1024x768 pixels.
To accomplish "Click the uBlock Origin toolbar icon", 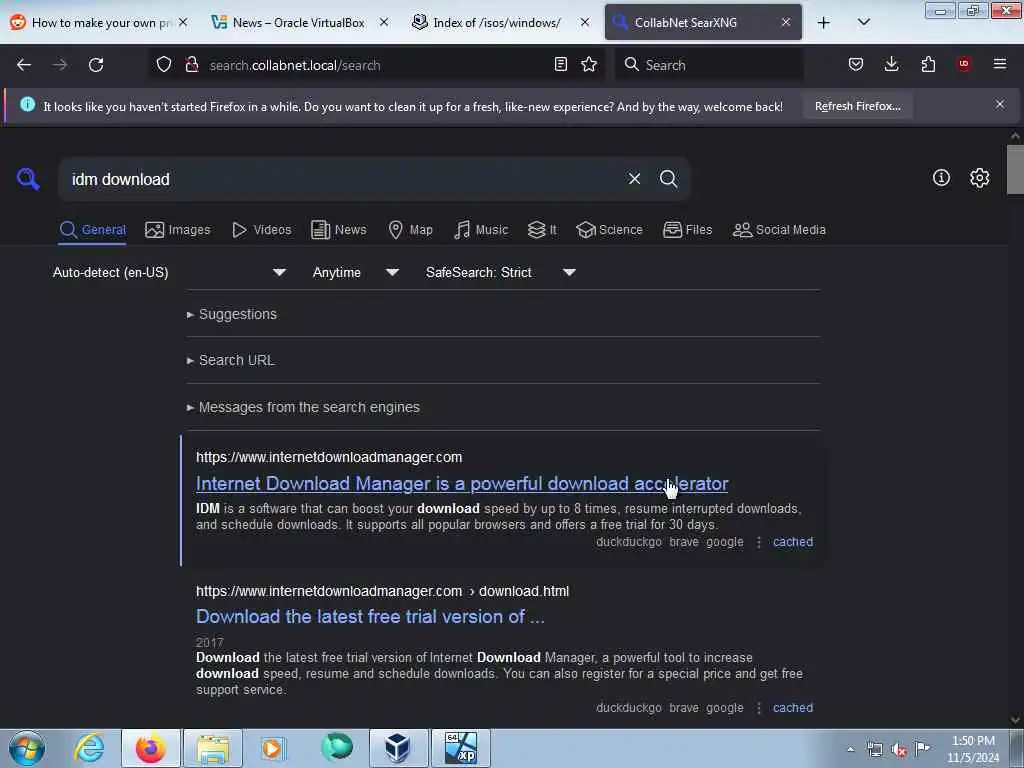I will (x=964, y=64).
